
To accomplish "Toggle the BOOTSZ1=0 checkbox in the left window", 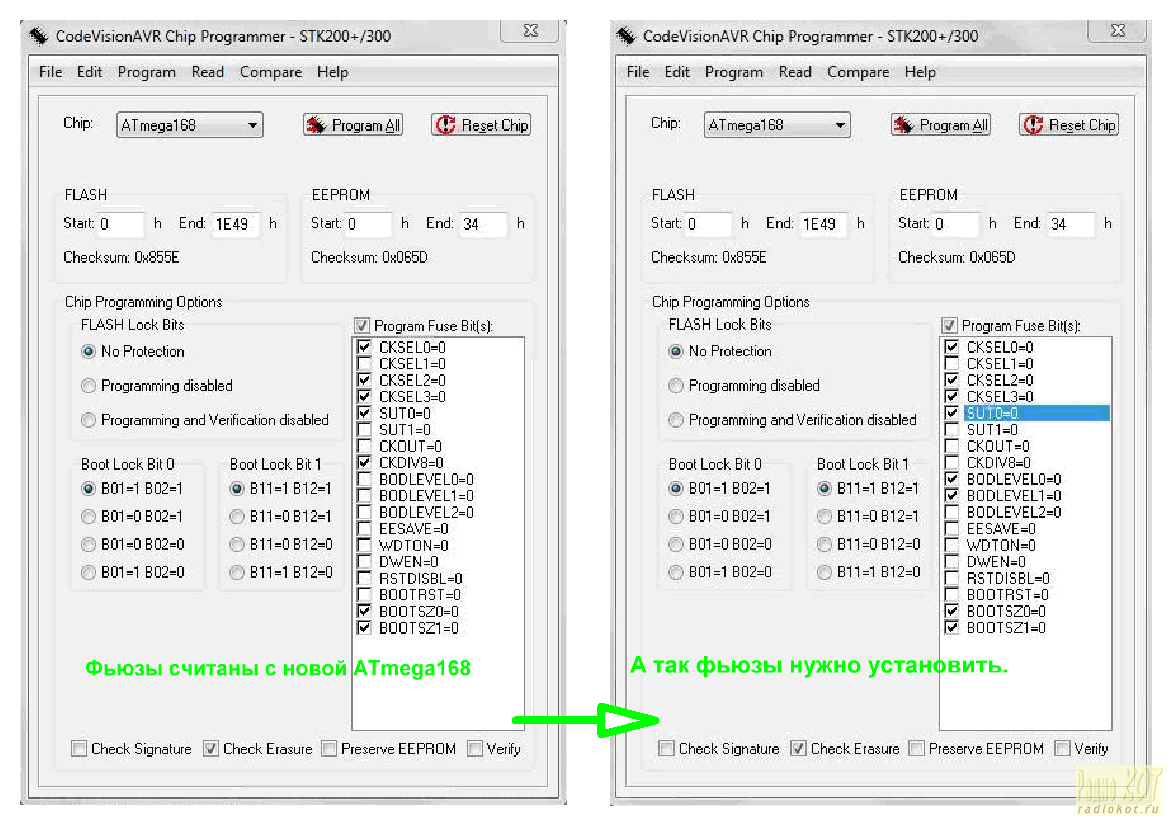I will [x=364, y=627].
